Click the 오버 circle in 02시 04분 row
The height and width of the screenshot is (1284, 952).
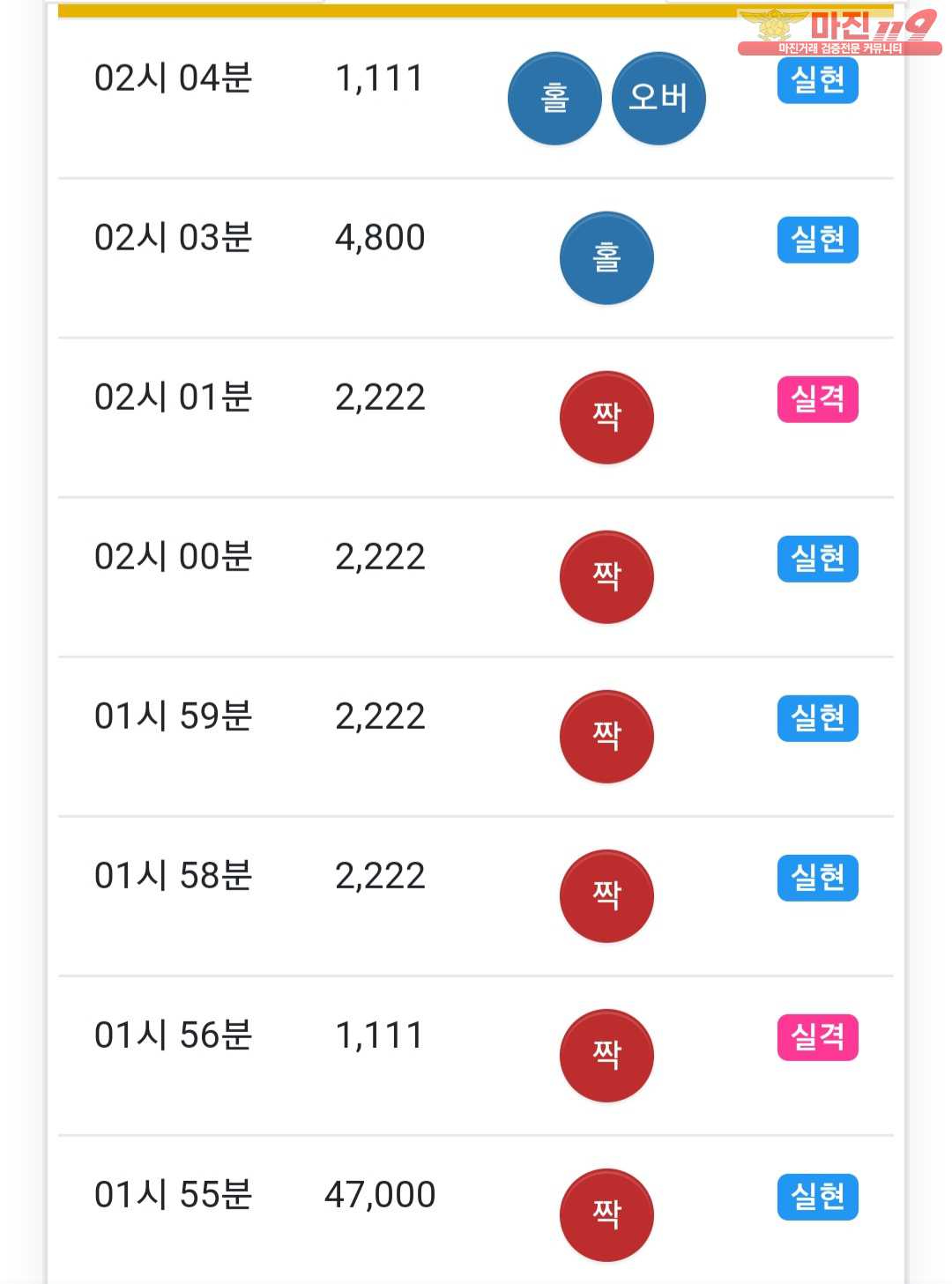pos(658,98)
